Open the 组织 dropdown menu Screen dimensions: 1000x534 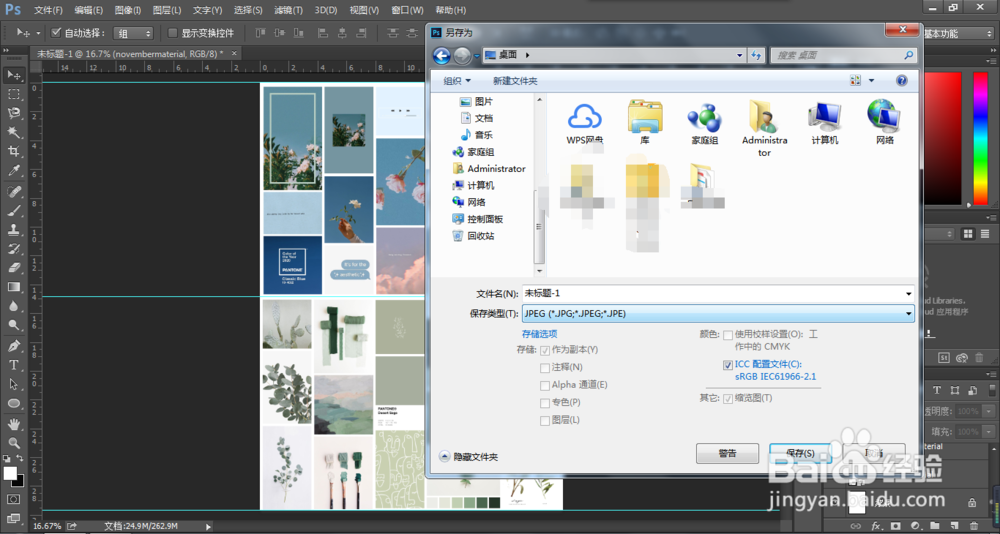pyautogui.click(x=457, y=81)
